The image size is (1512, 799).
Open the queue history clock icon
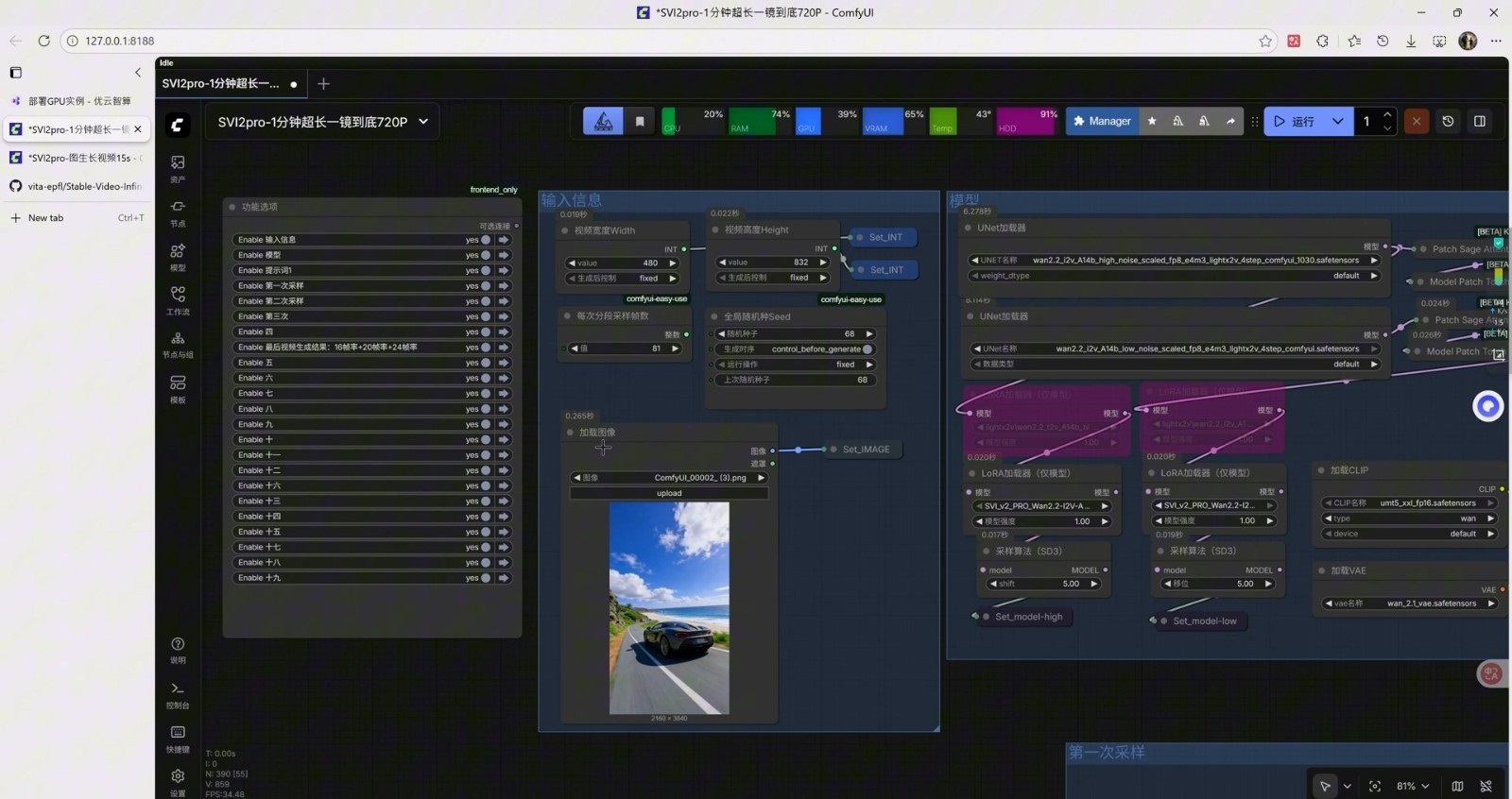[x=1448, y=121]
